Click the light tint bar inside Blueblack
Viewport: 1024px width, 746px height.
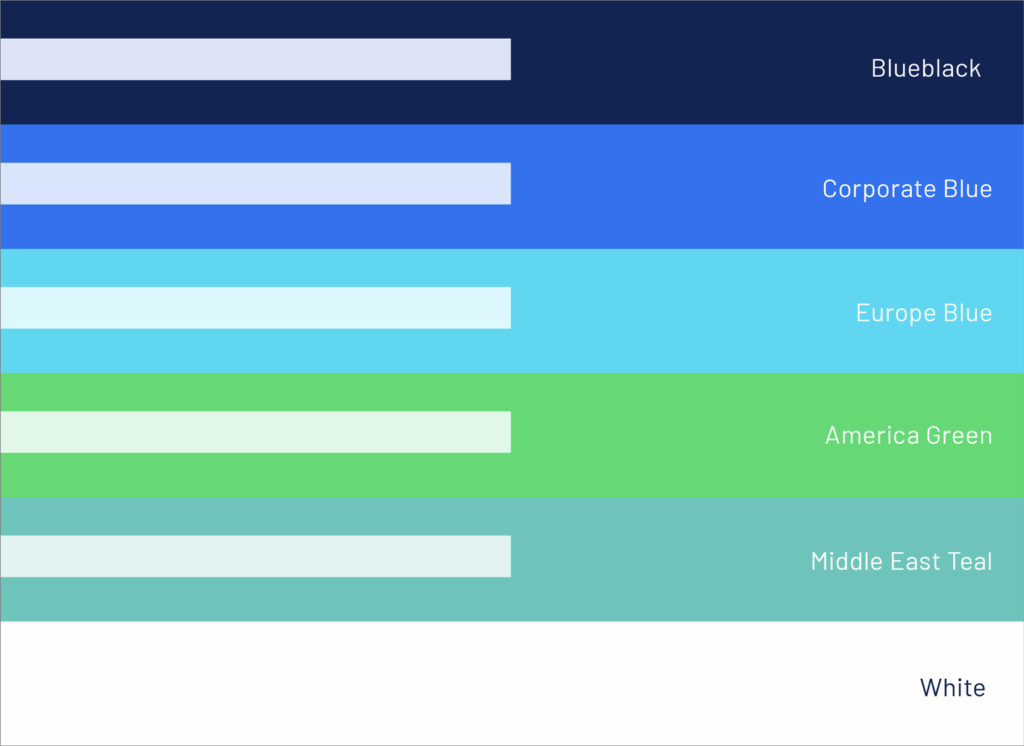coord(255,59)
